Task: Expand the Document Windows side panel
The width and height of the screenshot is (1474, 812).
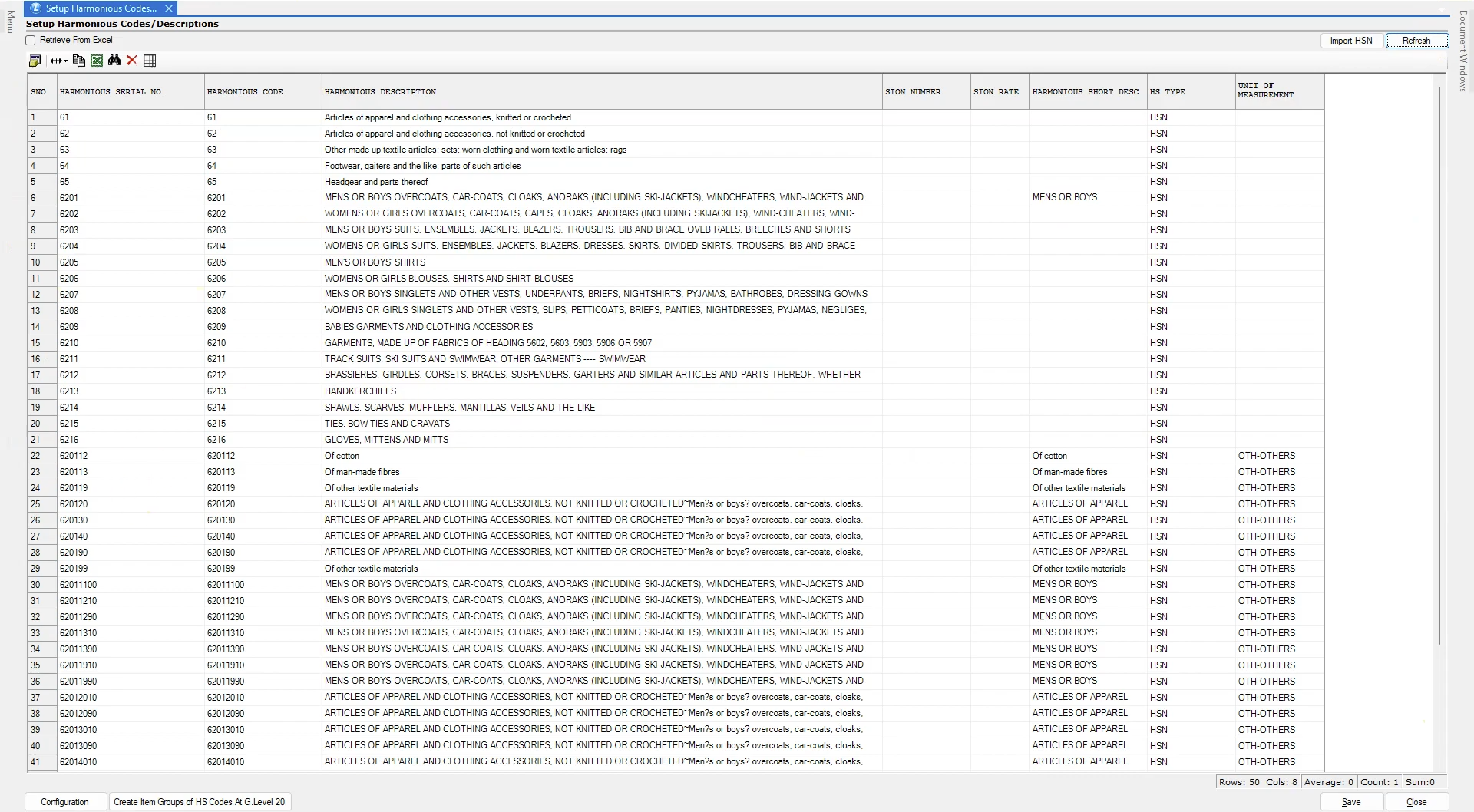Action: (1463, 51)
